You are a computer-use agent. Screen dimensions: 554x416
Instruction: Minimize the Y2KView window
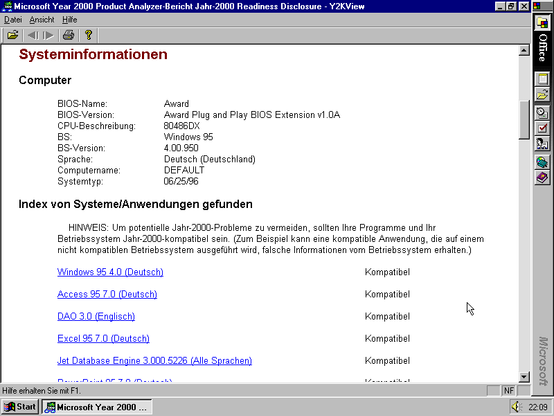click(500, 6)
